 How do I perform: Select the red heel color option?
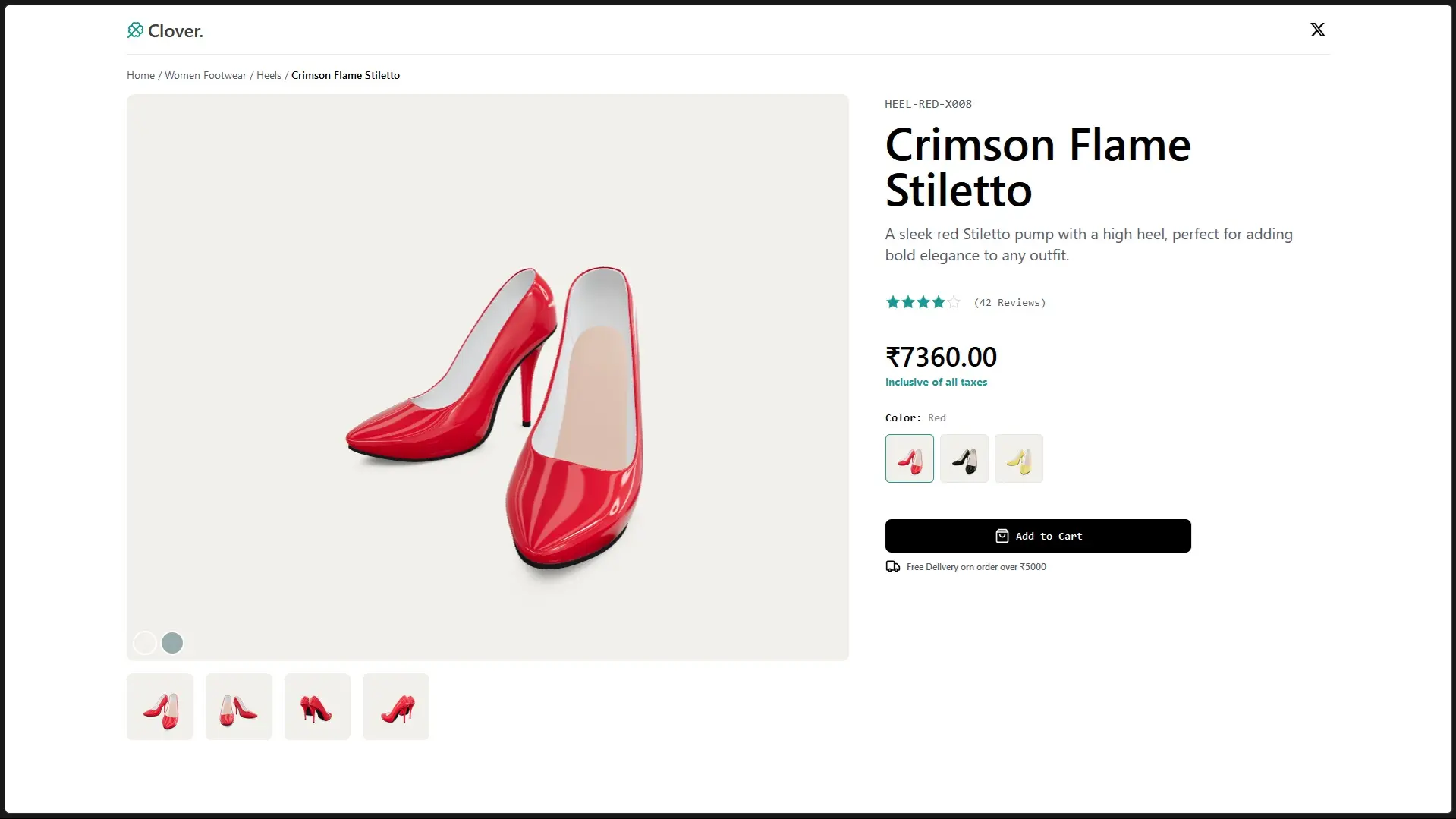point(910,458)
